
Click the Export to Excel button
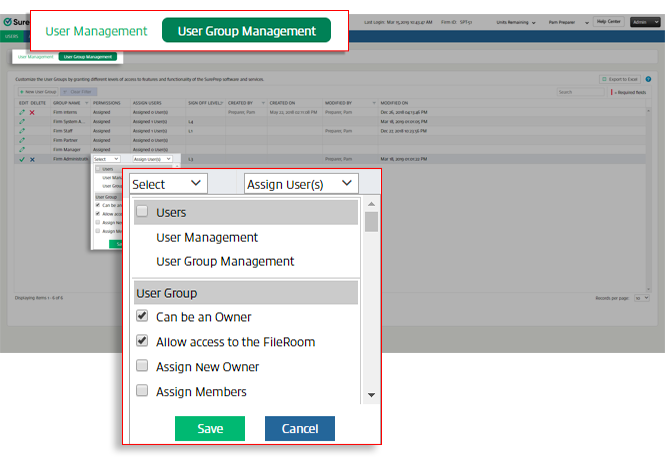[x=620, y=79]
